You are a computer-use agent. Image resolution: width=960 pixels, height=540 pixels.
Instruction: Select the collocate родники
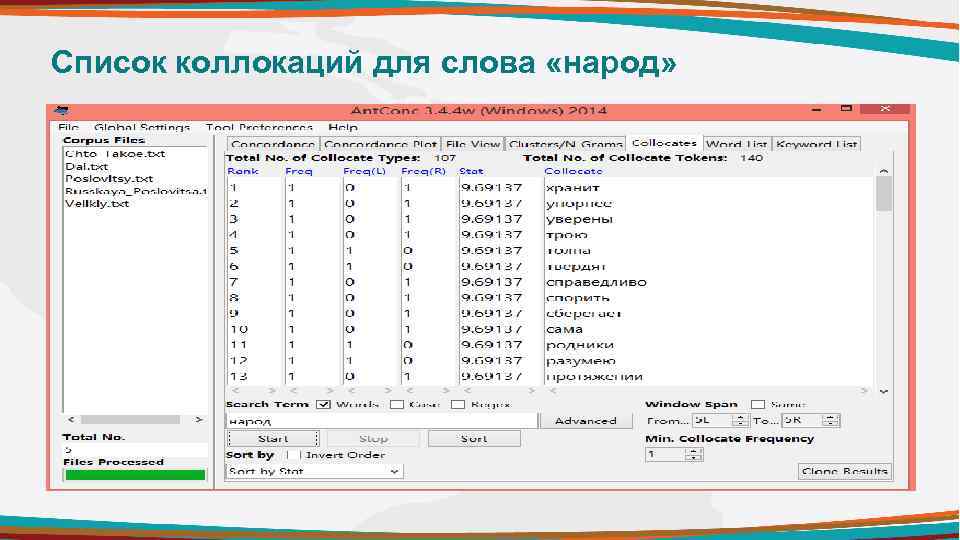tap(579, 345)
